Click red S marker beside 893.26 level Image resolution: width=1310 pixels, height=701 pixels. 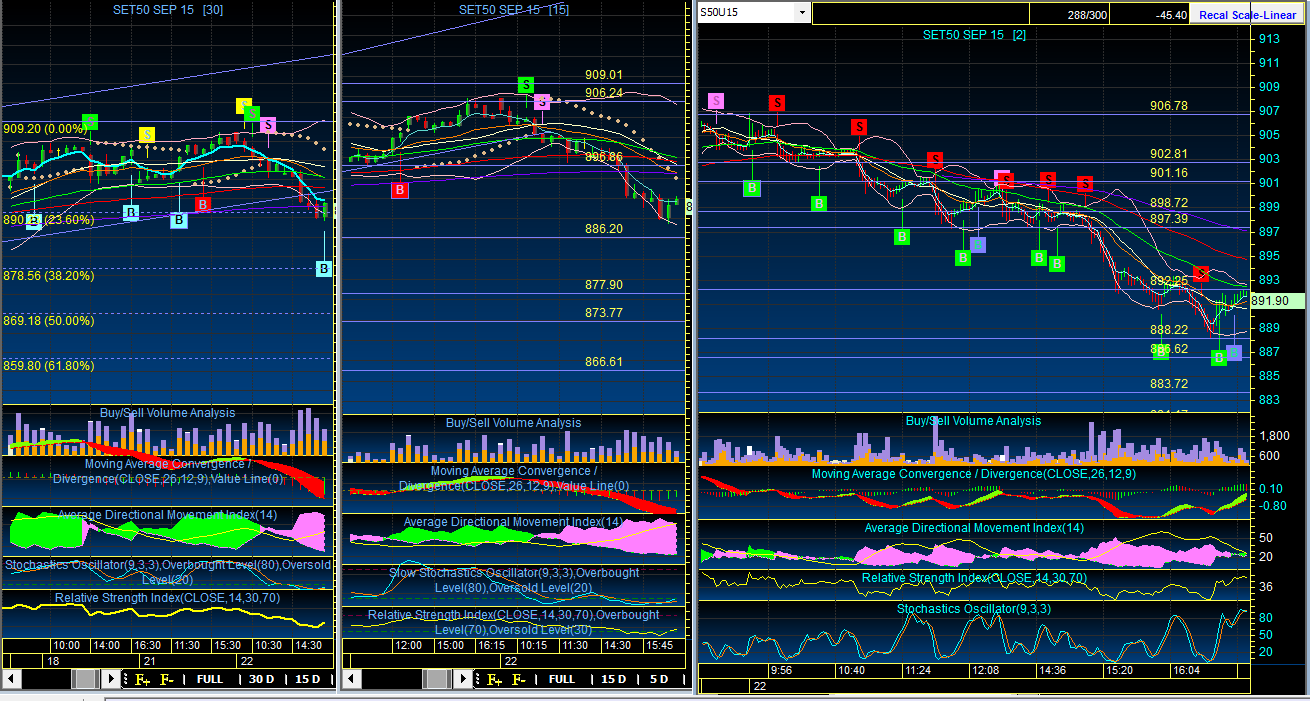(1202, 273)
